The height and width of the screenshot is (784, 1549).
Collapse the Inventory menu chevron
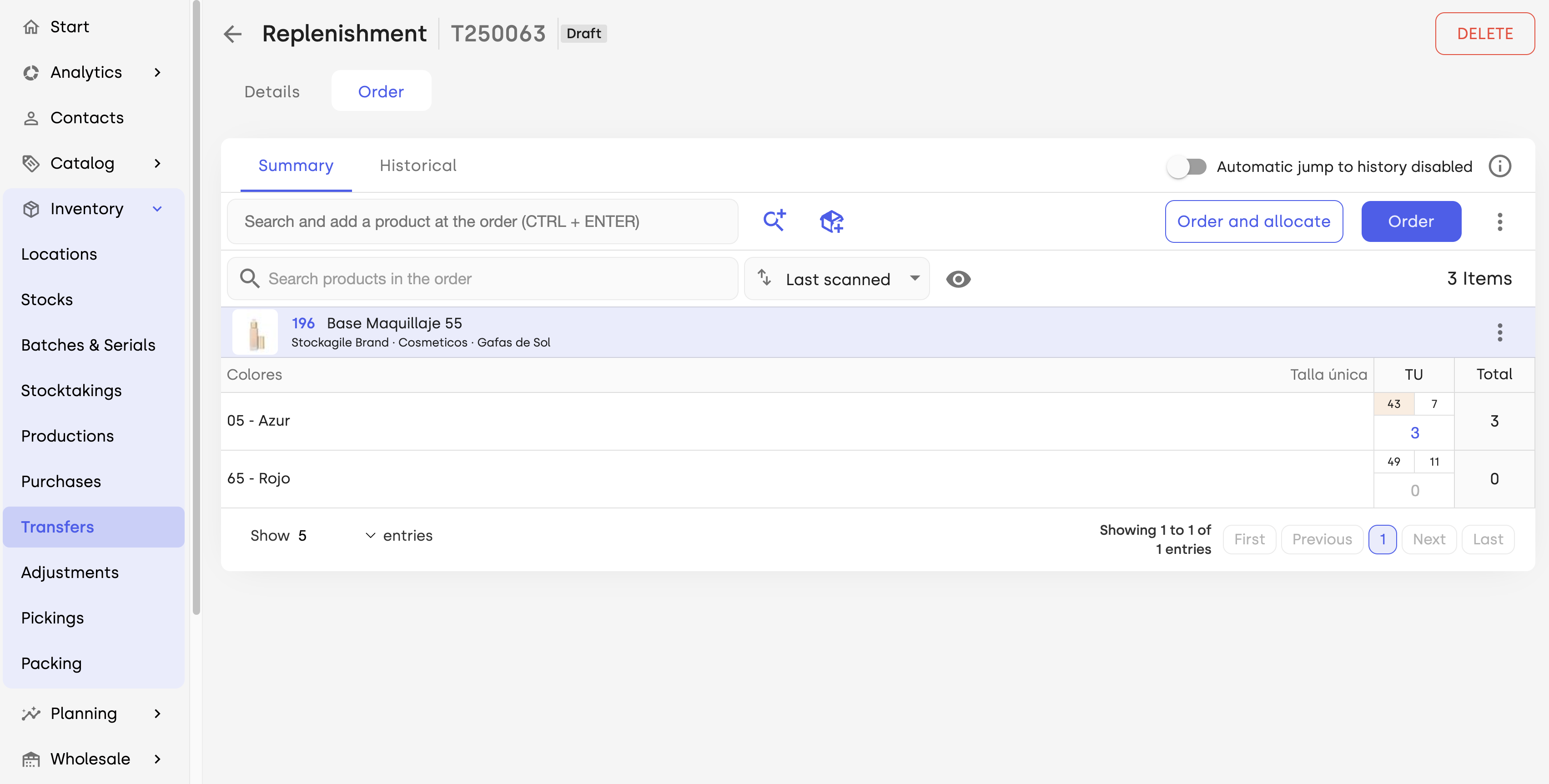point(157,209)
